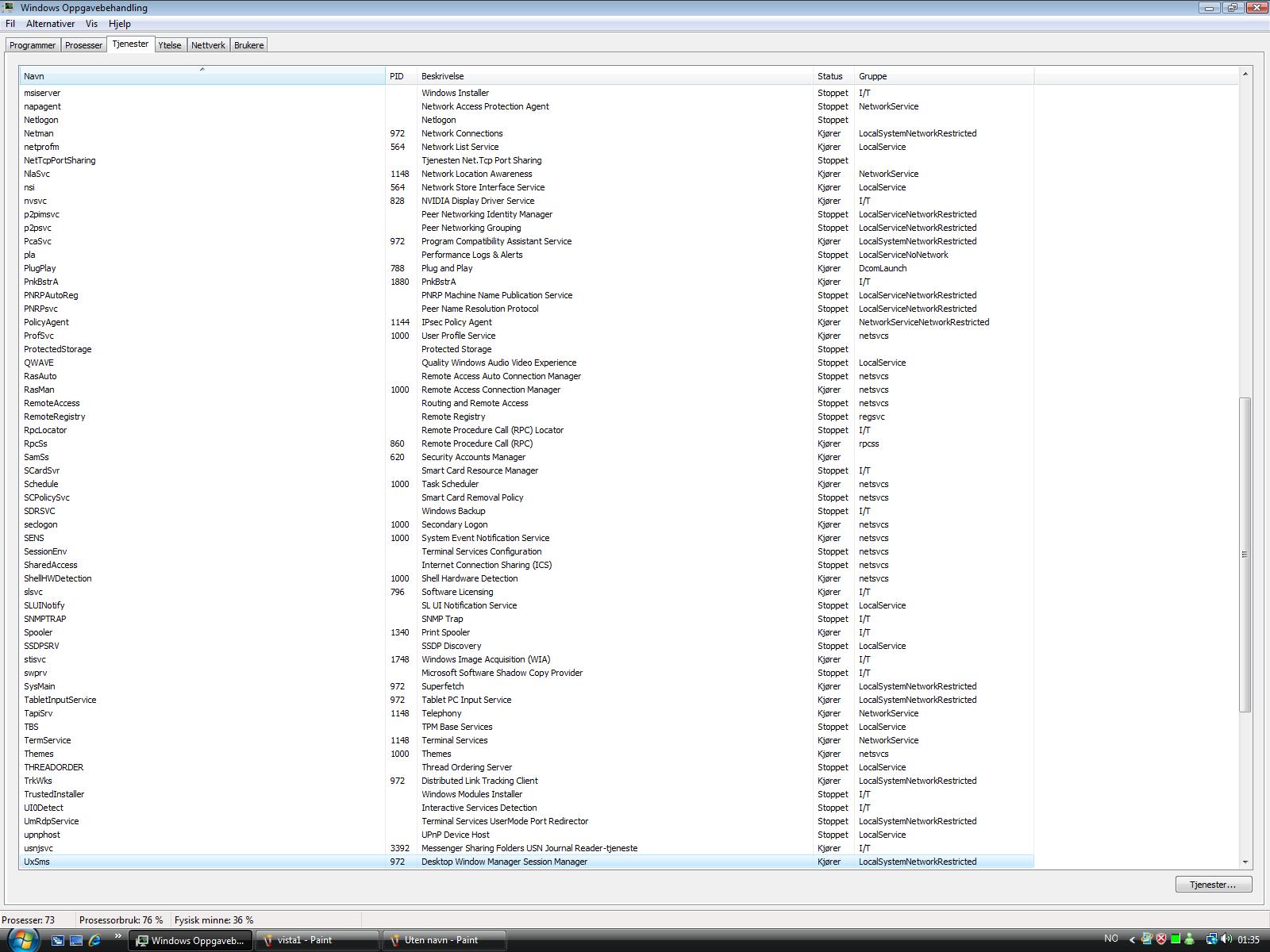The width and height of the screenshot is (1270, 952).
Task: Sort by the Navn column header
Action: click(x=202, y=76)
